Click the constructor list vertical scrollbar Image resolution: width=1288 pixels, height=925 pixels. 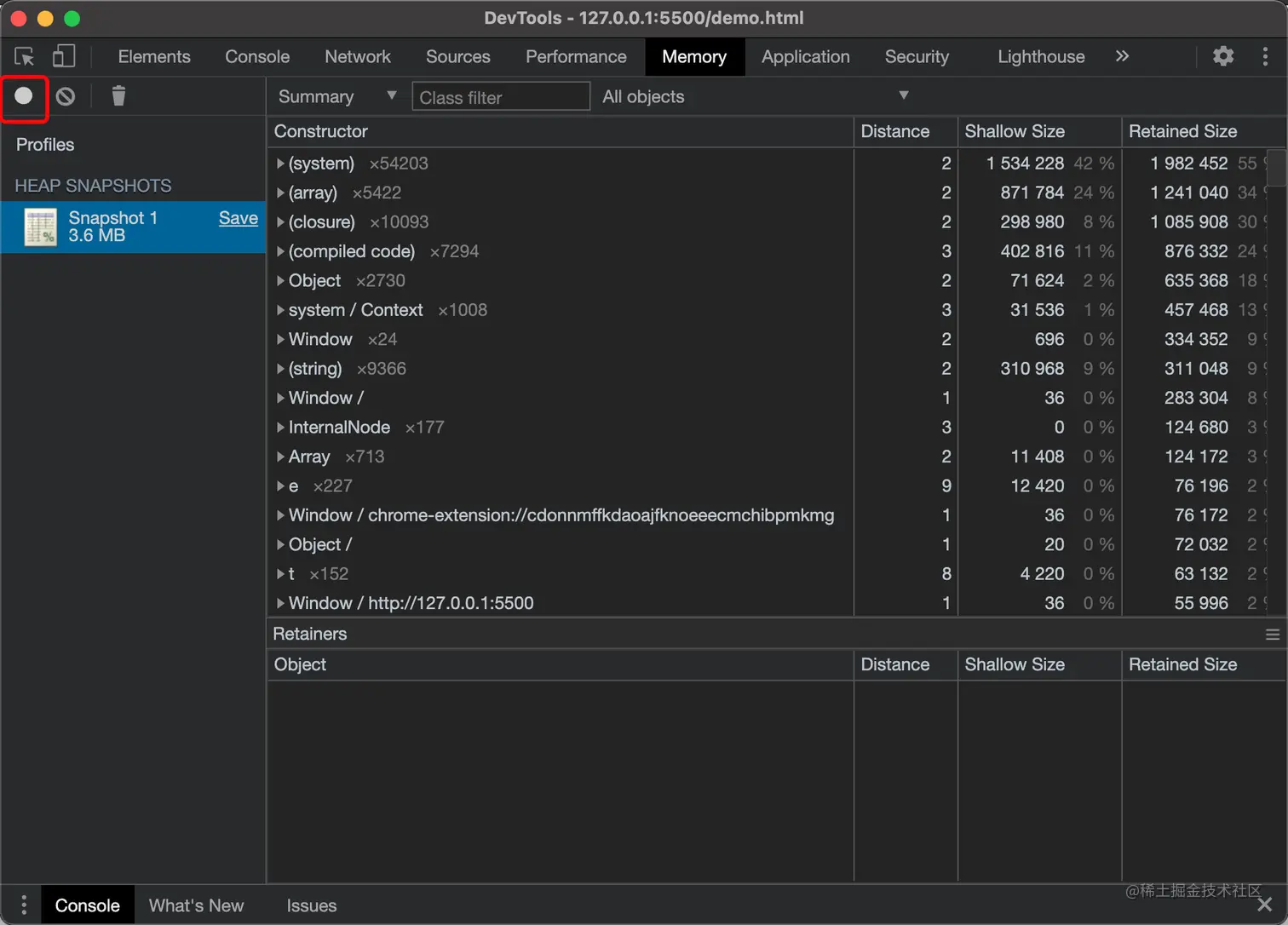(1277, 168)
